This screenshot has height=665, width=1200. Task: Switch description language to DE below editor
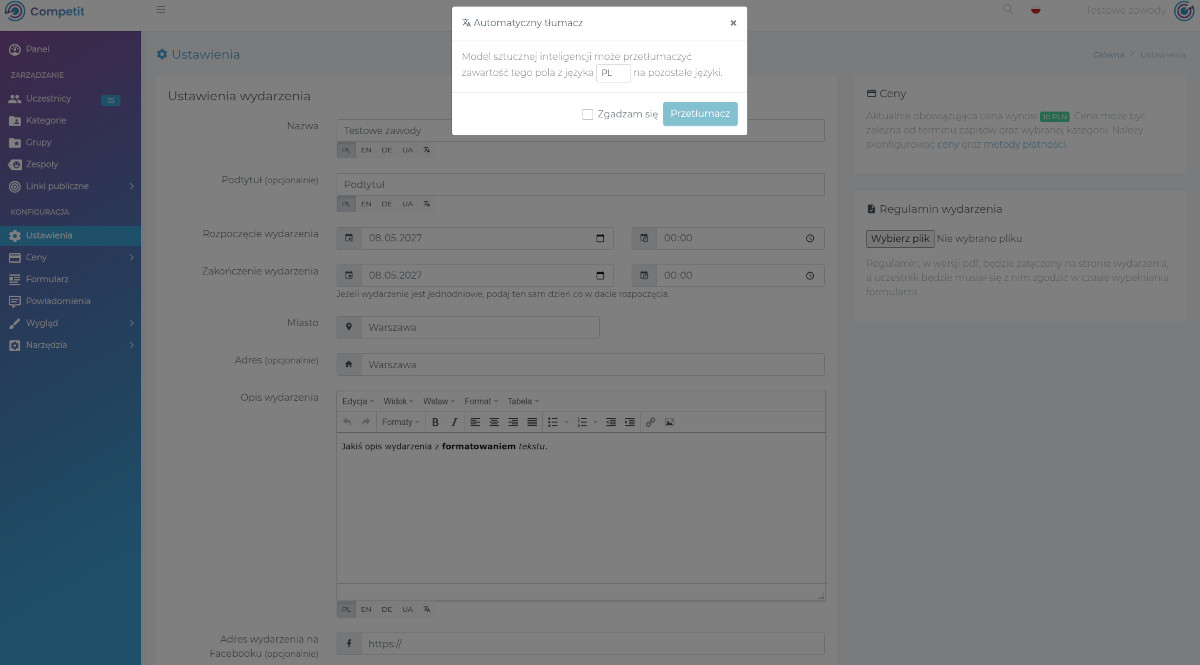[386, 609]
